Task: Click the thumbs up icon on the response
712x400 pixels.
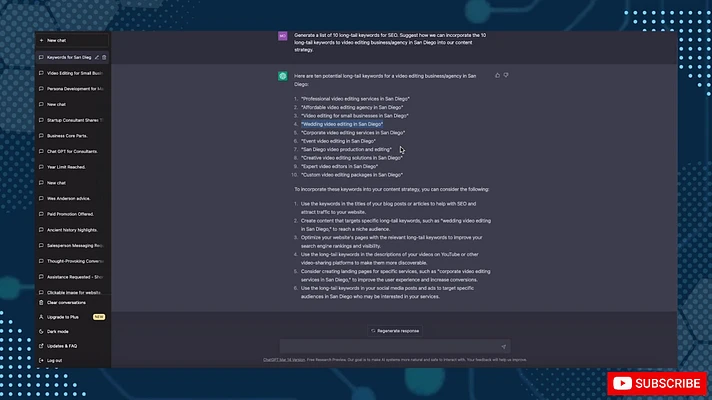Action: click(x=497, y=75)
